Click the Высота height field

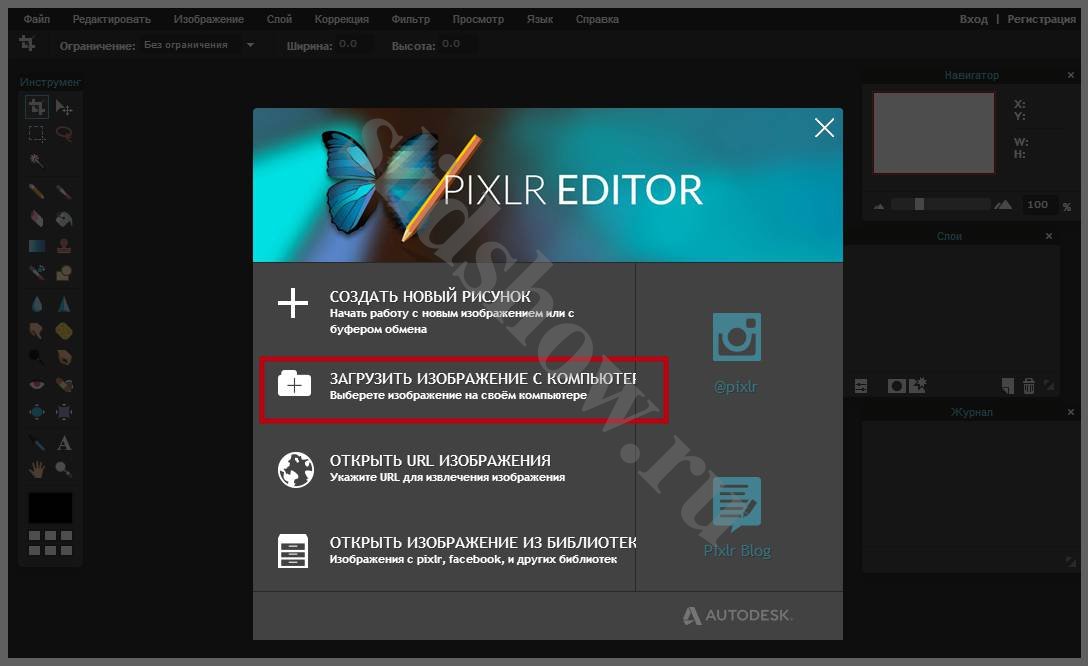[x=457, y=44]
